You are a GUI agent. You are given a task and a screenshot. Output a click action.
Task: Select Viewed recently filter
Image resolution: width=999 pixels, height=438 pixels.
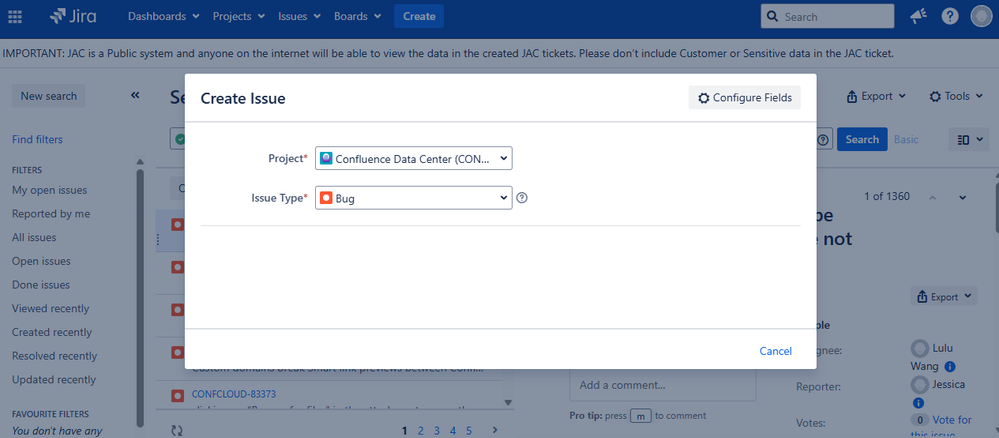pos(50,309)
